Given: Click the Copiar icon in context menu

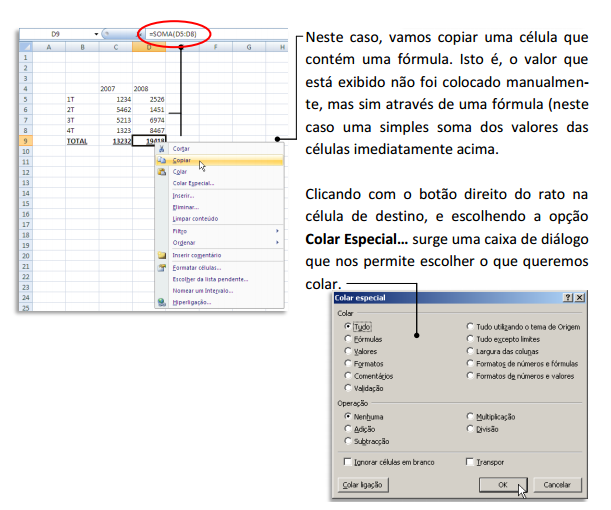Looking at the screenshot, I should click(x=162, y=160).
